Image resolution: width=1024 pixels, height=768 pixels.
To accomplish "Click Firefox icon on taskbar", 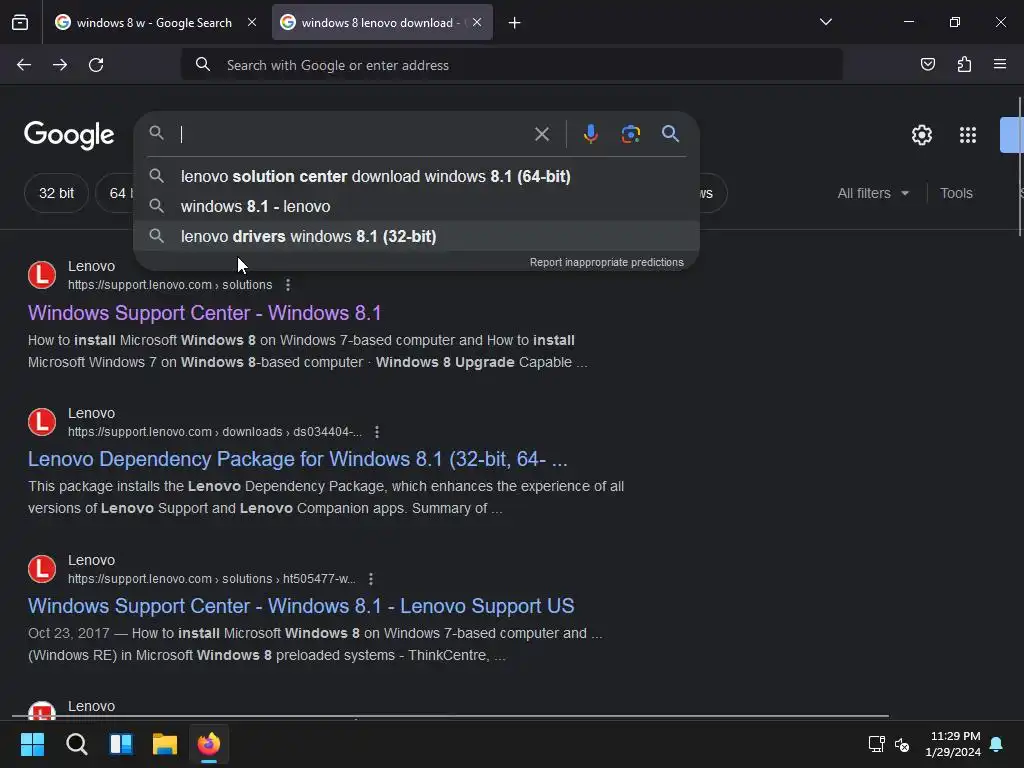I will pyautogui.click(x=209, y=744).
